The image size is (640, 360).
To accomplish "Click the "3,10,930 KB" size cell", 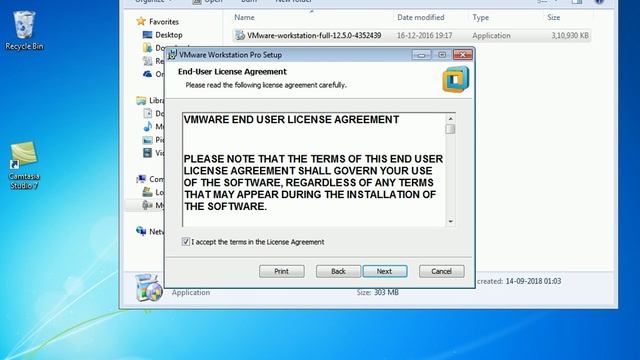I will [570, 36].
